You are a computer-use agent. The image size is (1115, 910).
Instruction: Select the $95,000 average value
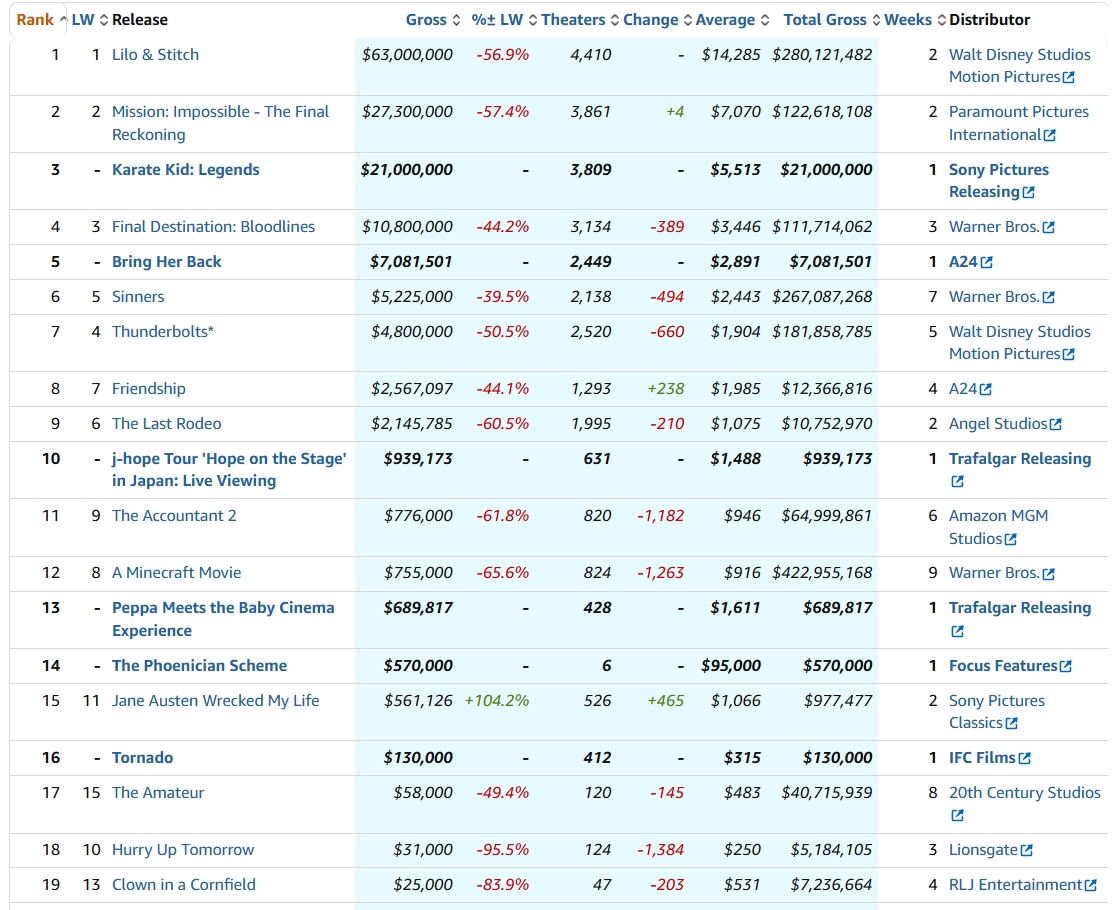[731, 666]
